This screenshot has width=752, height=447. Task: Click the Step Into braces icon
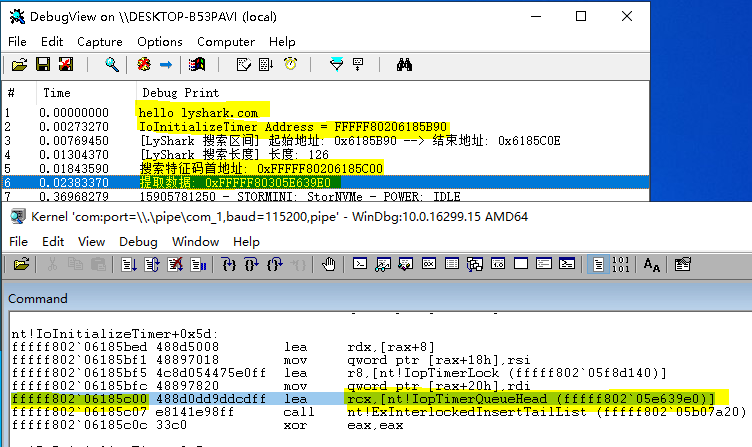(x=229, y=264)
